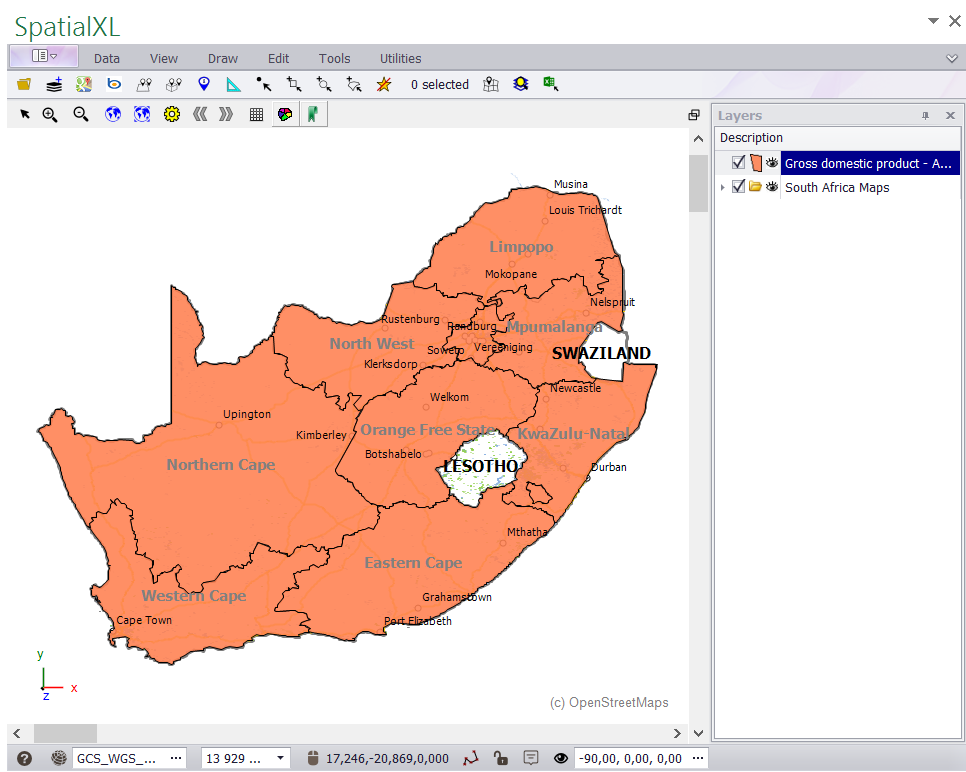Open a file with the folder icon

pyautogui.click(x=24, y=84)
